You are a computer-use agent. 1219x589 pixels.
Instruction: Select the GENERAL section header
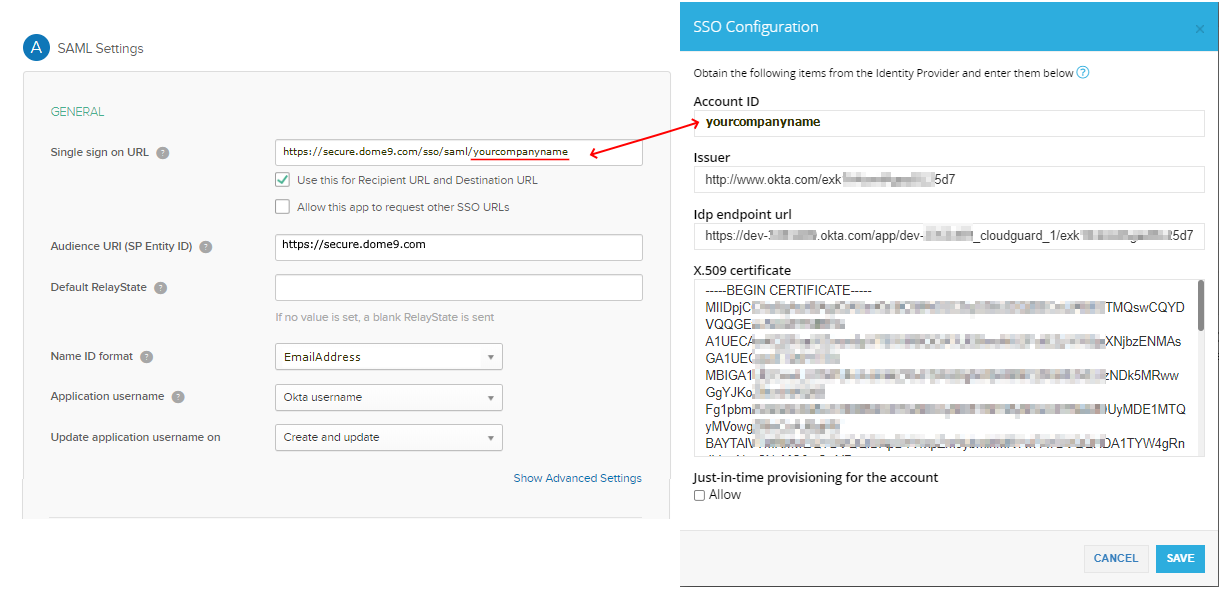click(77, 111)
